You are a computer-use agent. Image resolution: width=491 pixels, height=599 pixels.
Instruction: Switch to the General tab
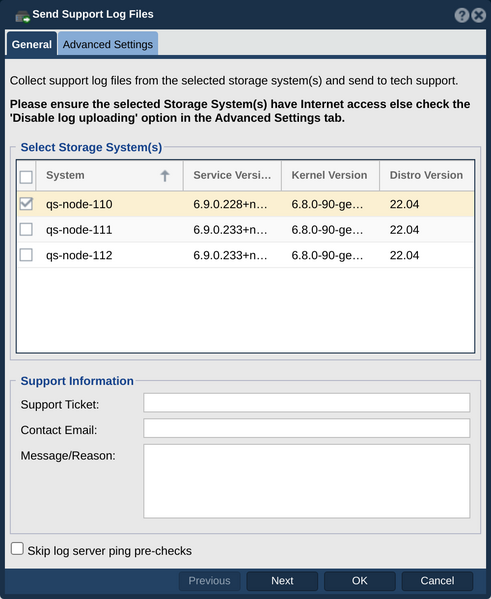(x=32, y=44)
